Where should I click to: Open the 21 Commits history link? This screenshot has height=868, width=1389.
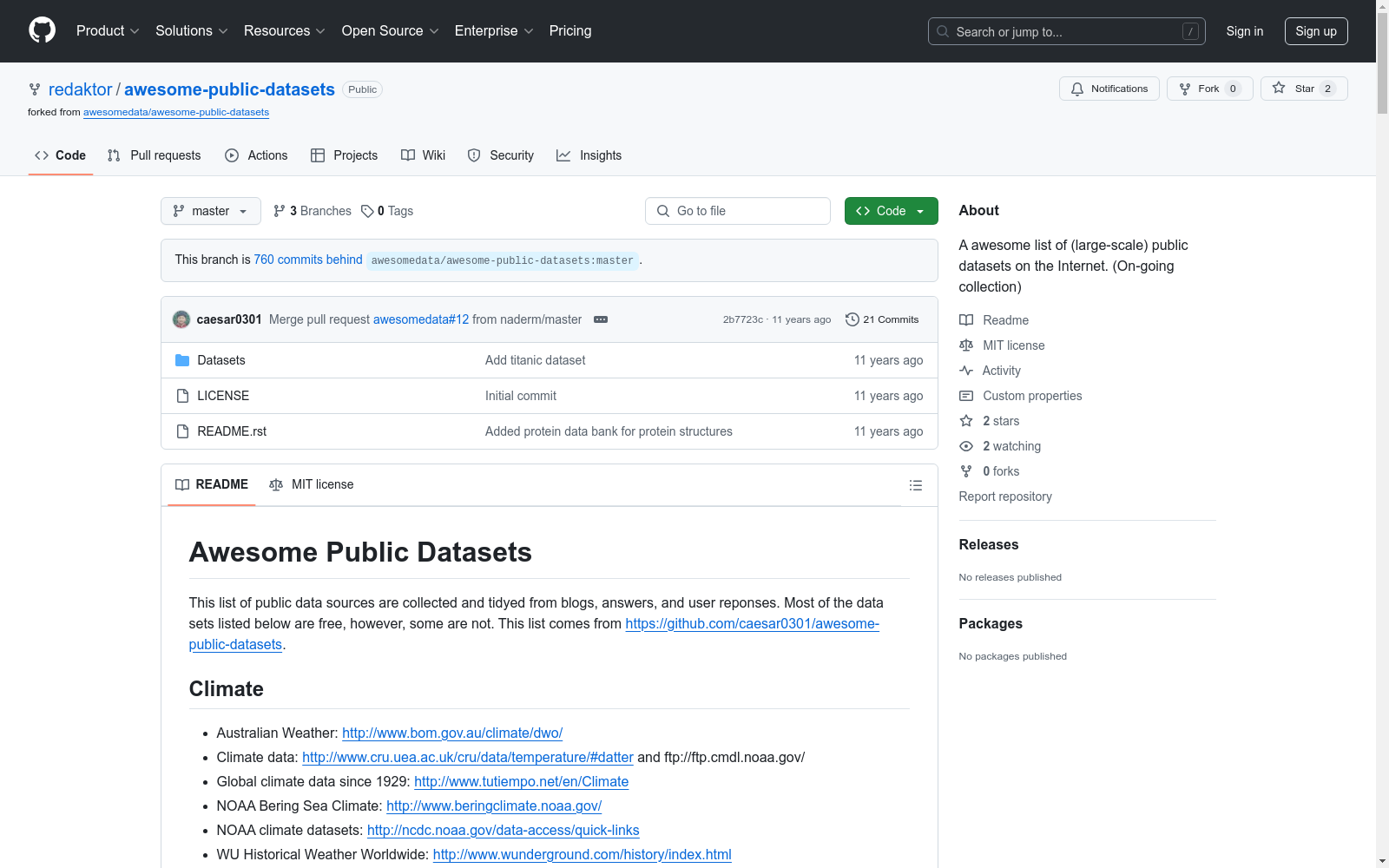tap(882, 319)
